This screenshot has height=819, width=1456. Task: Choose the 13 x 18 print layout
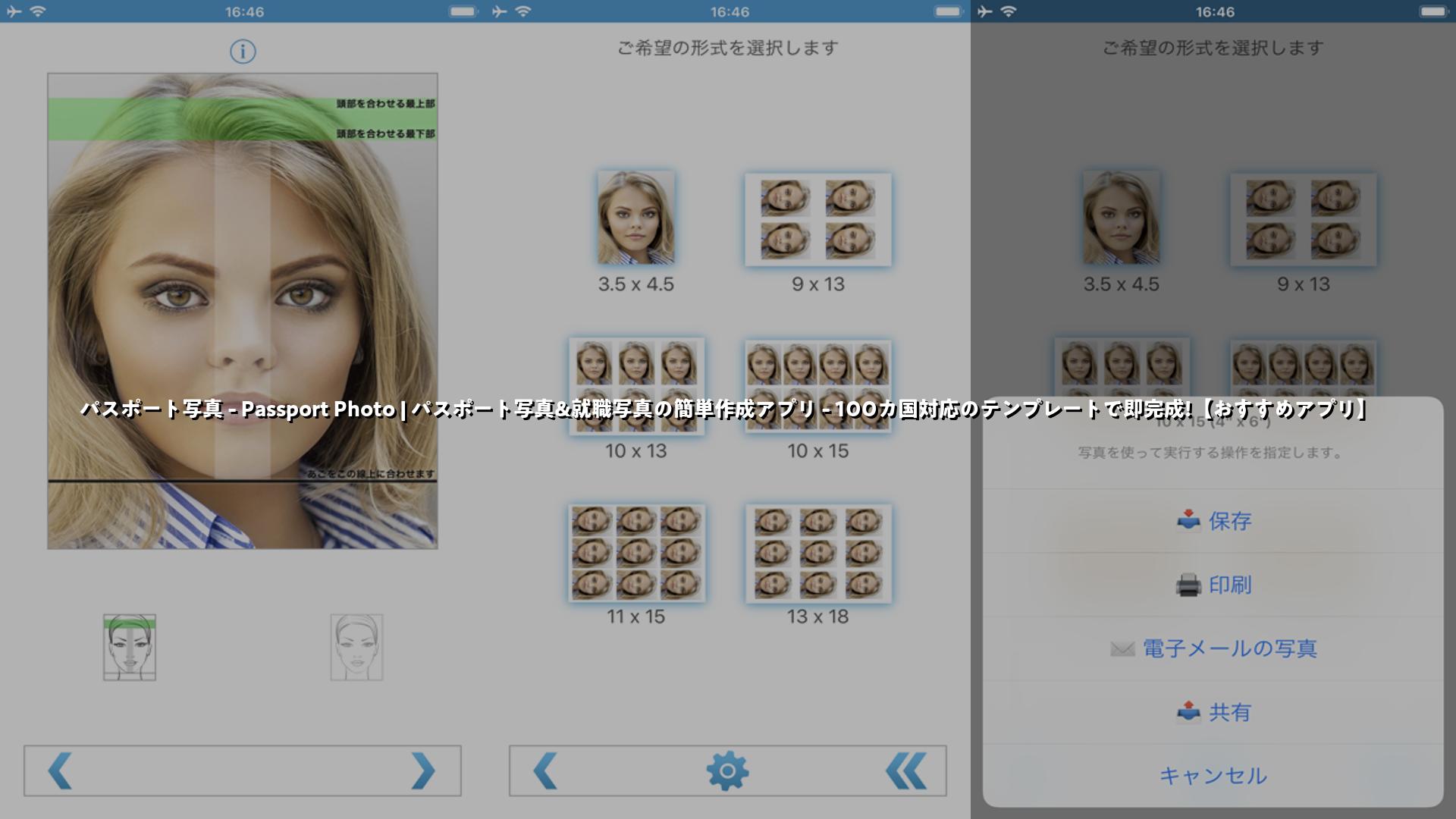pos(818,554)
